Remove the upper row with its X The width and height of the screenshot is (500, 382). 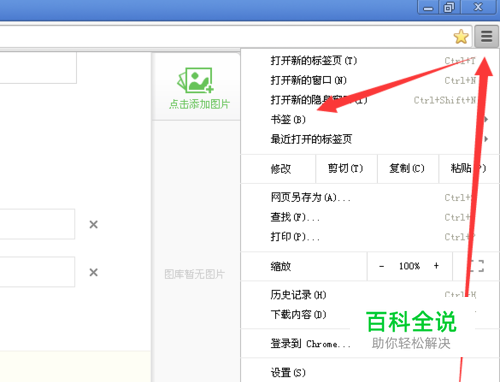tap(94, 224)
